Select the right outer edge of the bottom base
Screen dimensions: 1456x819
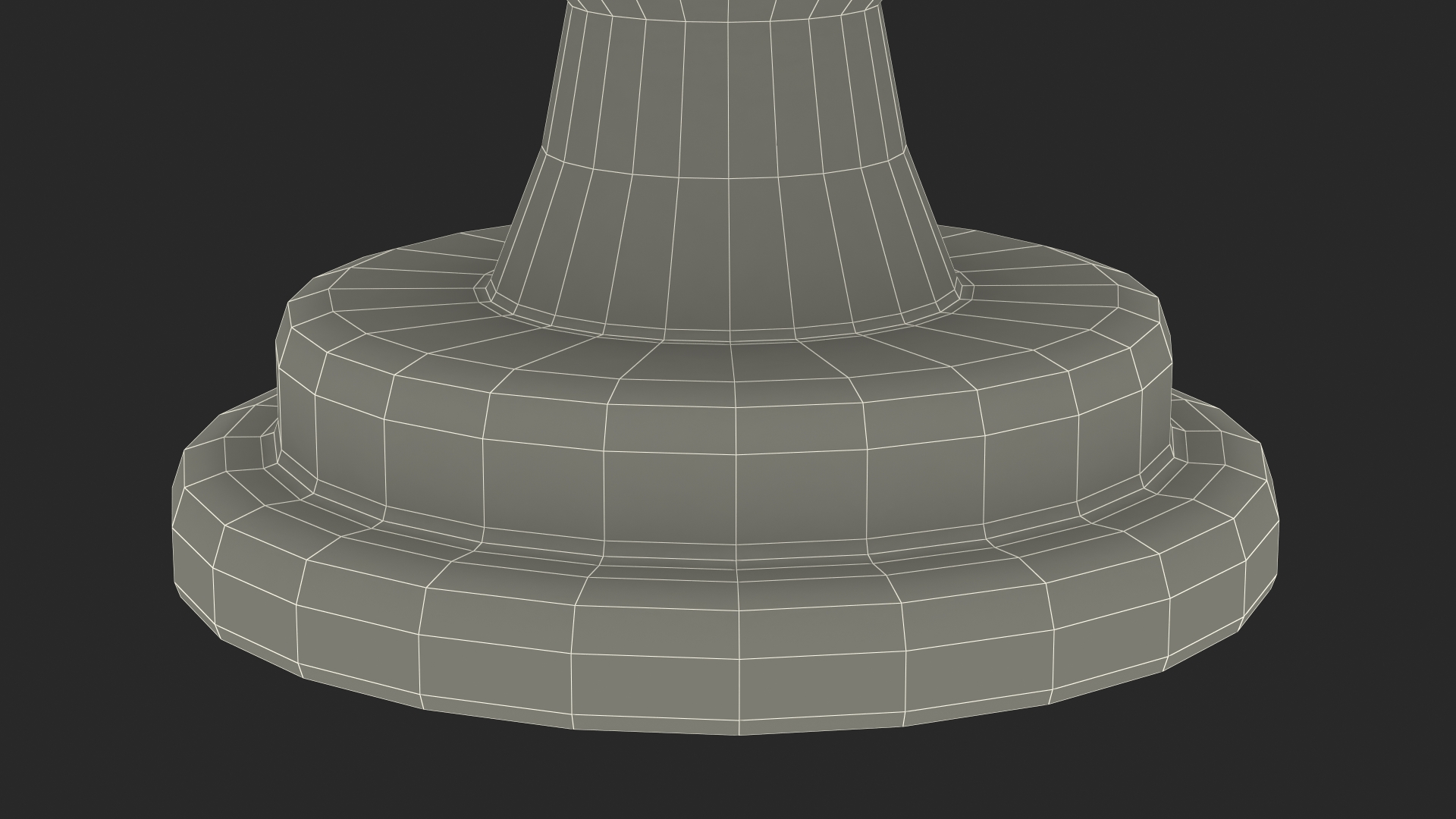(x=1278, y=546)
